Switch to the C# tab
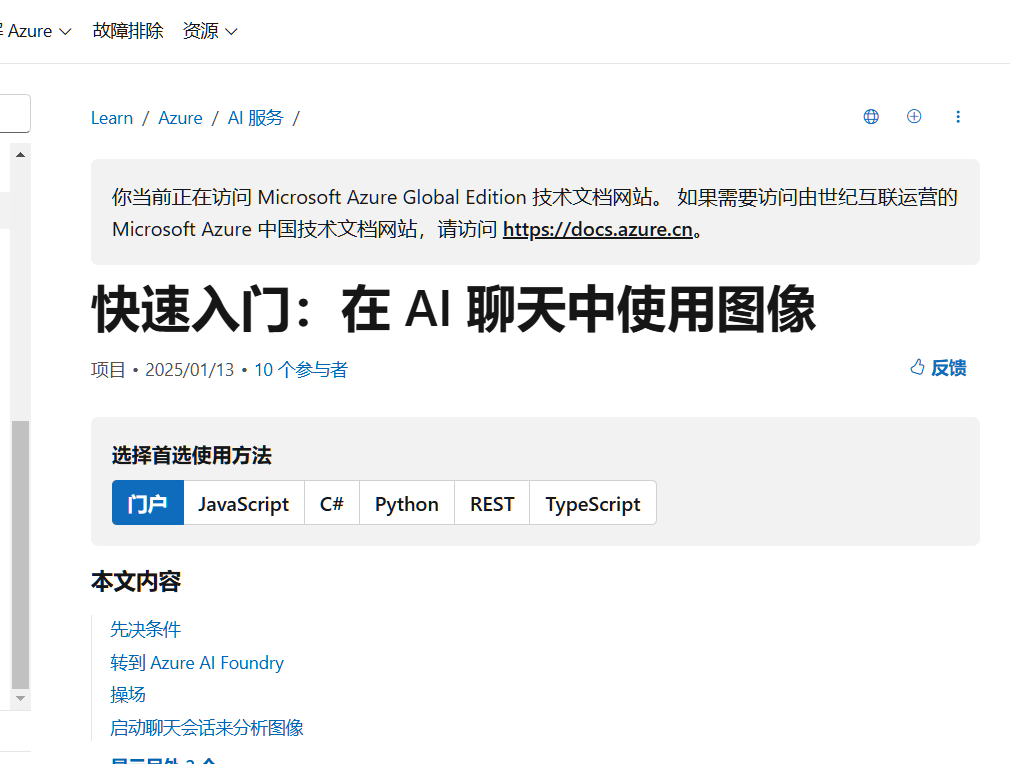1010x764 pixels. pos(332,503)
